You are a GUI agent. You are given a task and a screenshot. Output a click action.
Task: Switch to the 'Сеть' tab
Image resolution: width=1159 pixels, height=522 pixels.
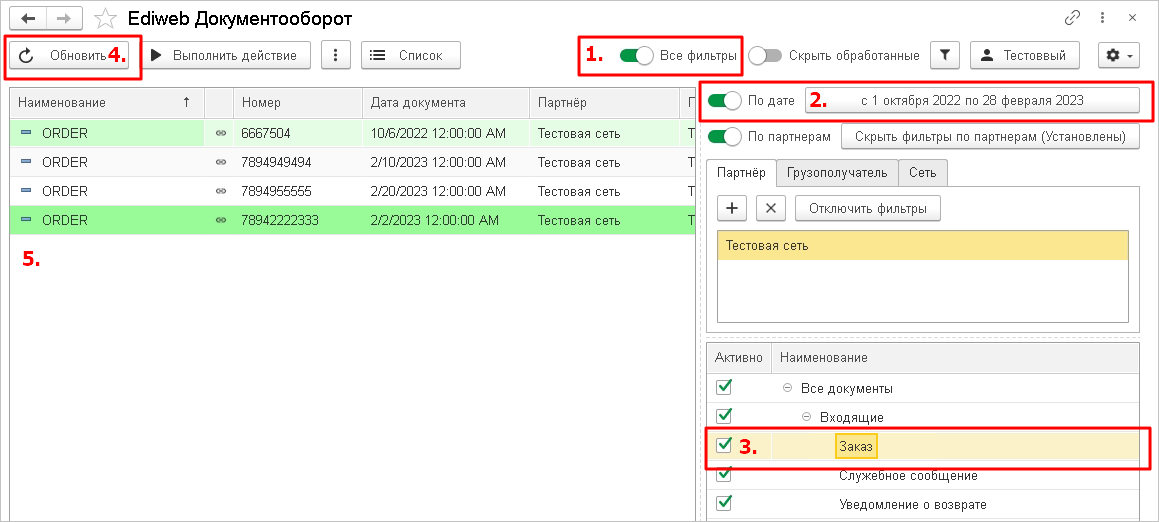pyautogui.click(x=922, y=173)
